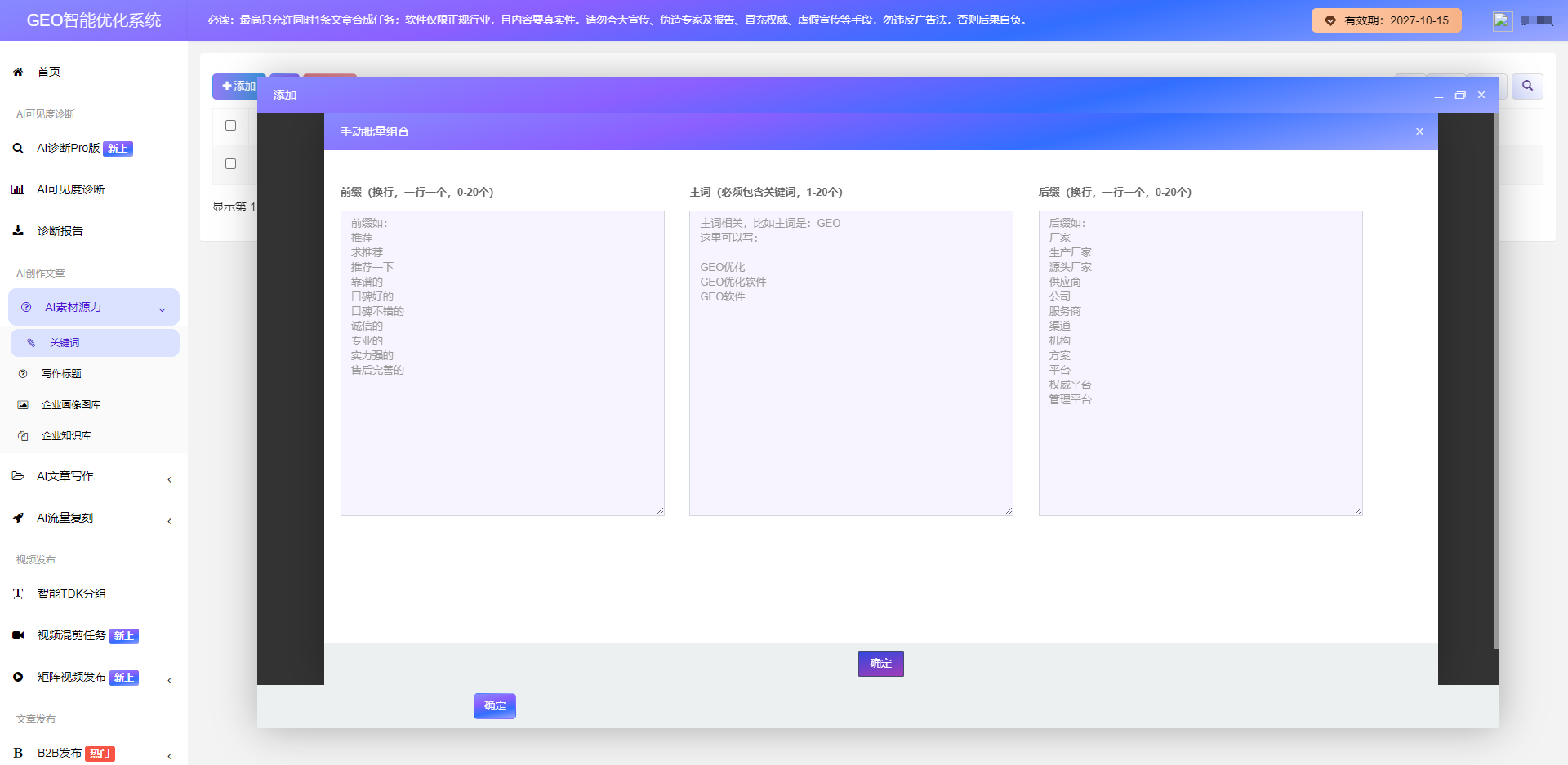This screenshot has height=765, width=1568.
Task: Expand the 矩阵视频发布 submenu arrow
Action: tap(170, 680)
